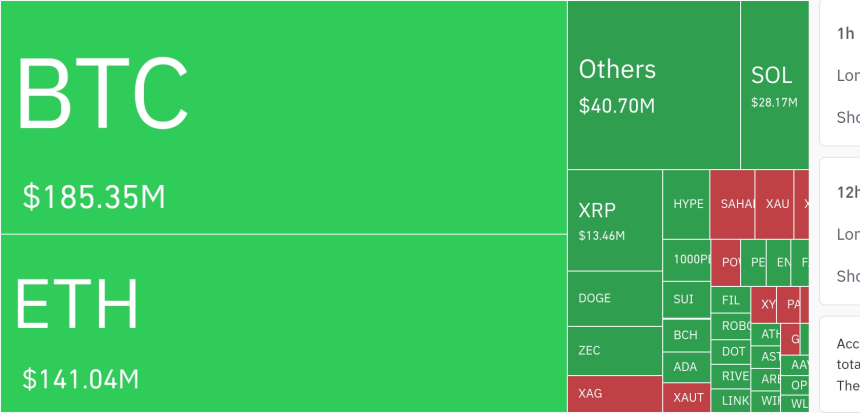The height and width of the screenshot is (413, 860).
Task: Open the 1h liquidation card
Action: point(839,70)
